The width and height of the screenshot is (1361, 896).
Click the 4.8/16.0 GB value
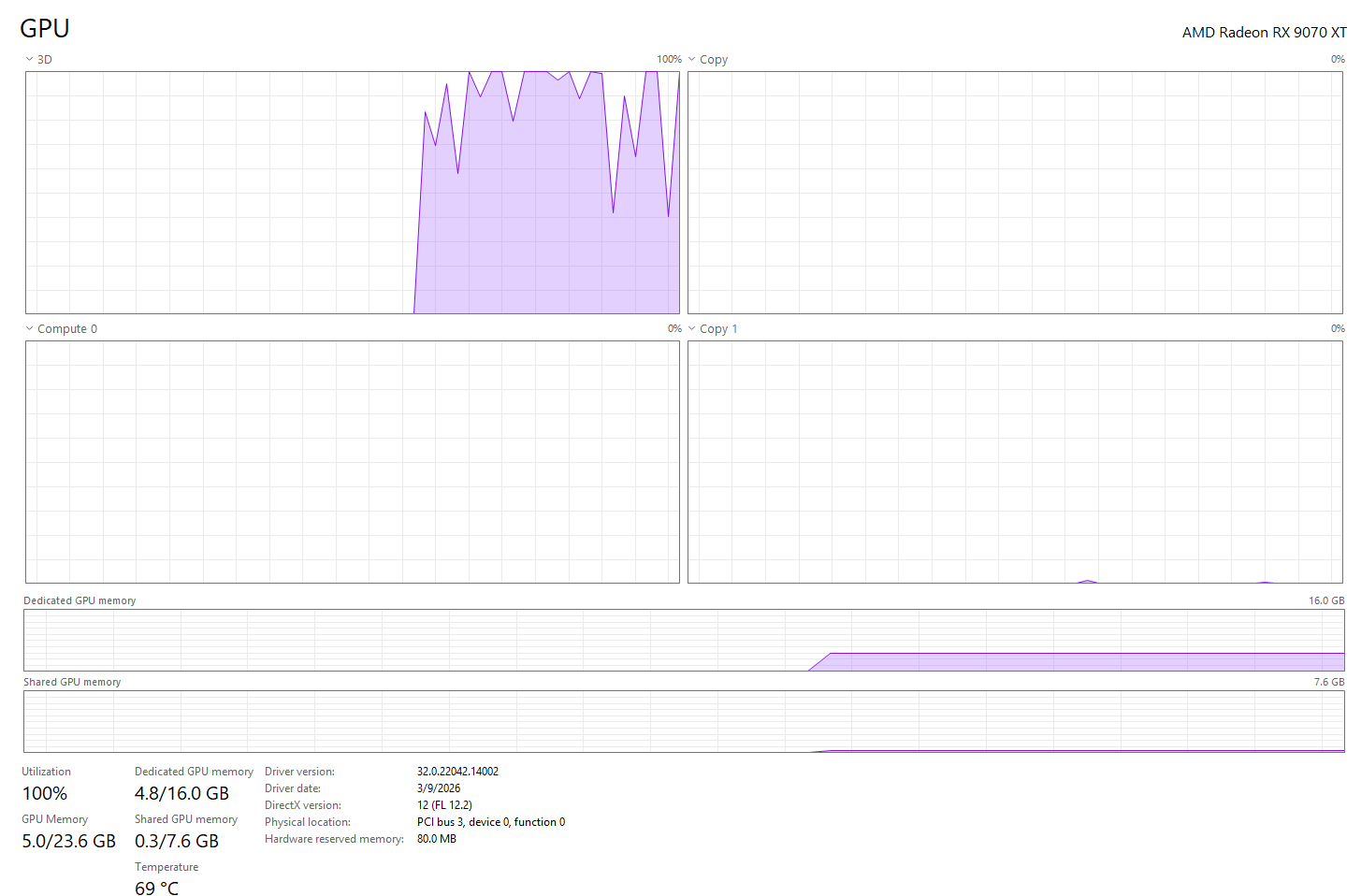[x=181, y=793]
